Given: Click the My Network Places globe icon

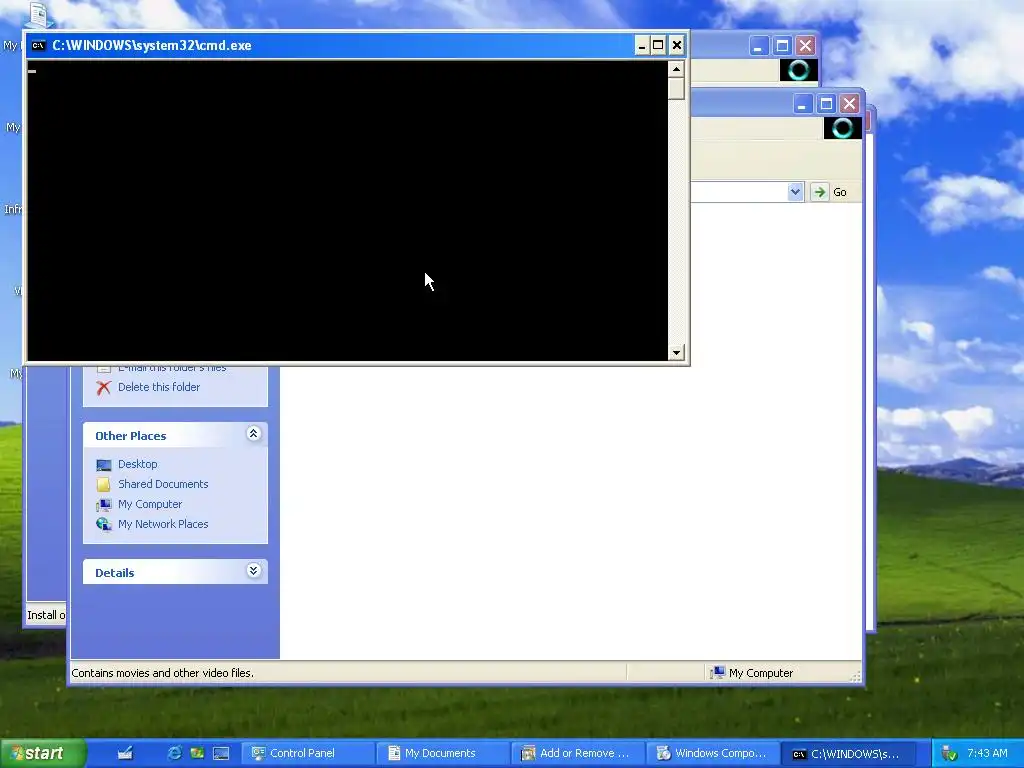Looking at the screenshot, I should coord(103,524).
